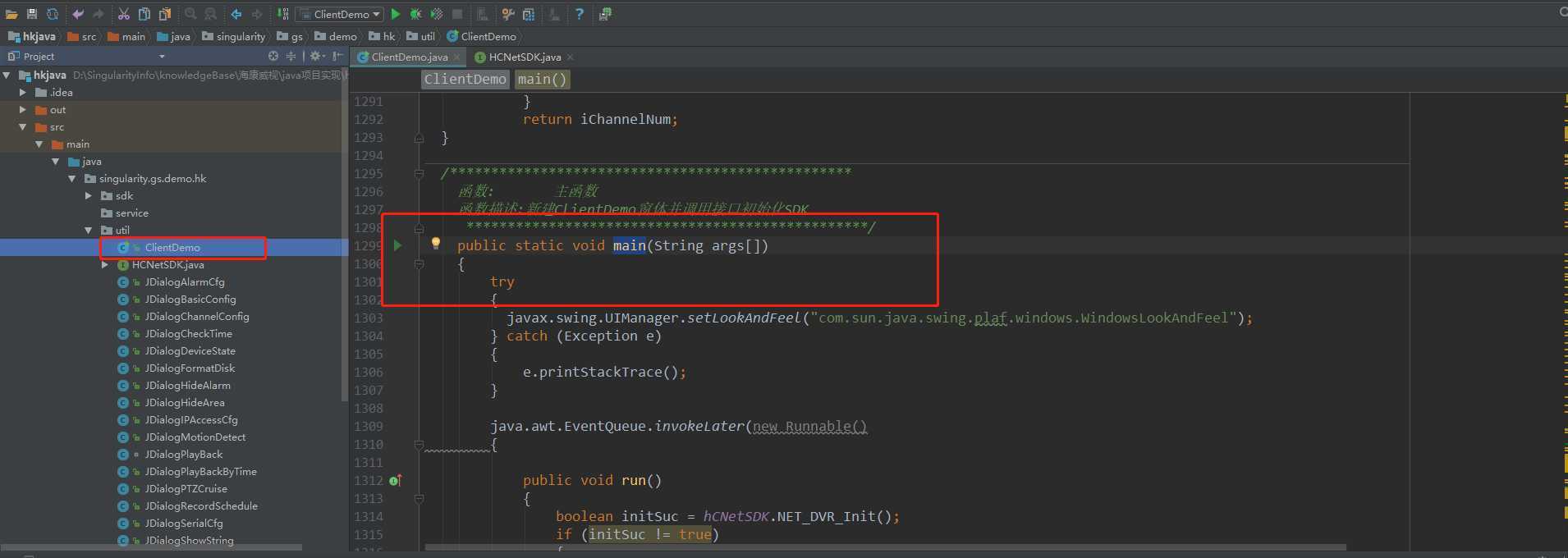Click the Find magnifier icon

pos(190,14)
